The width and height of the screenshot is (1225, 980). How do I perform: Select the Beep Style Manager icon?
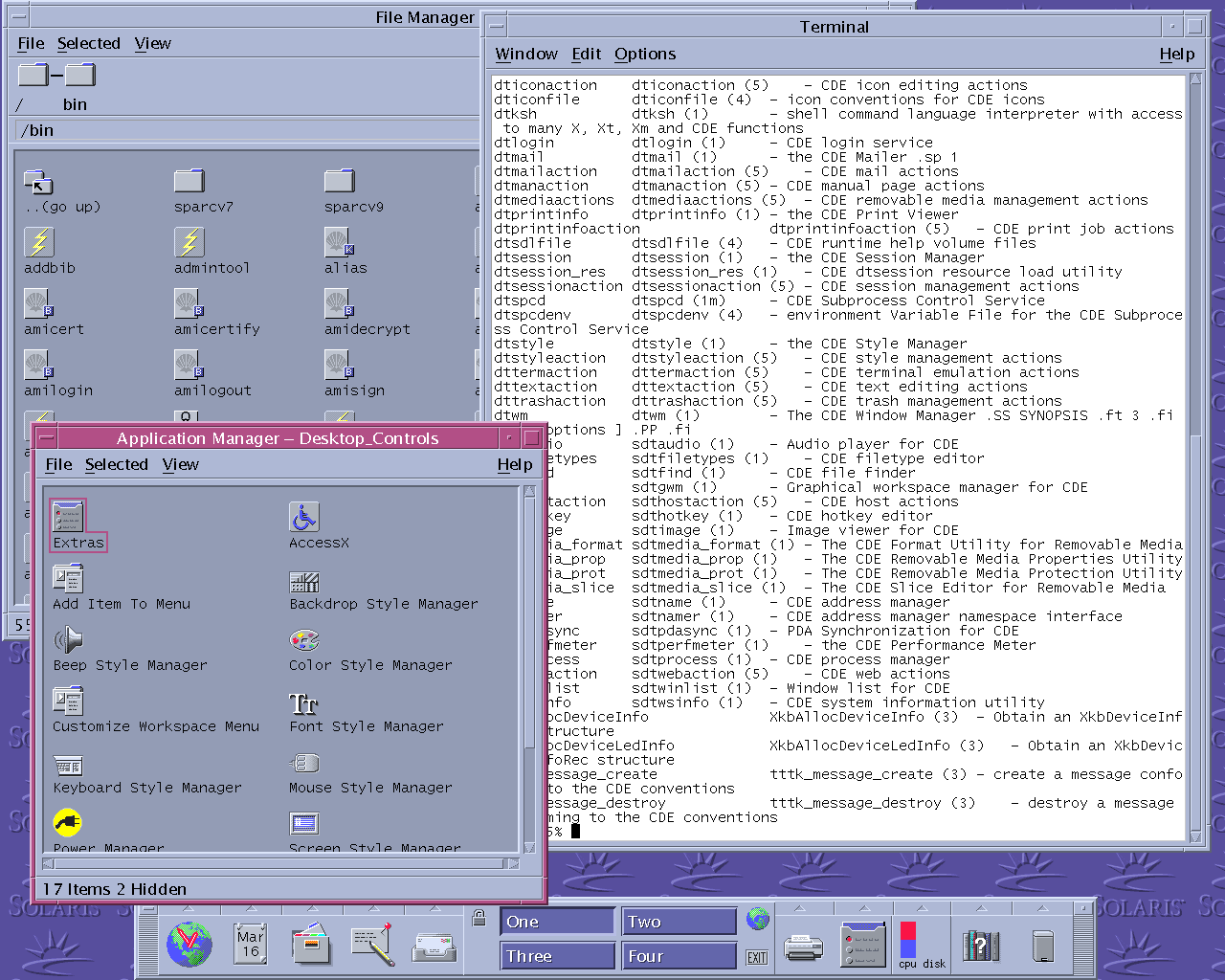point(68,640)
